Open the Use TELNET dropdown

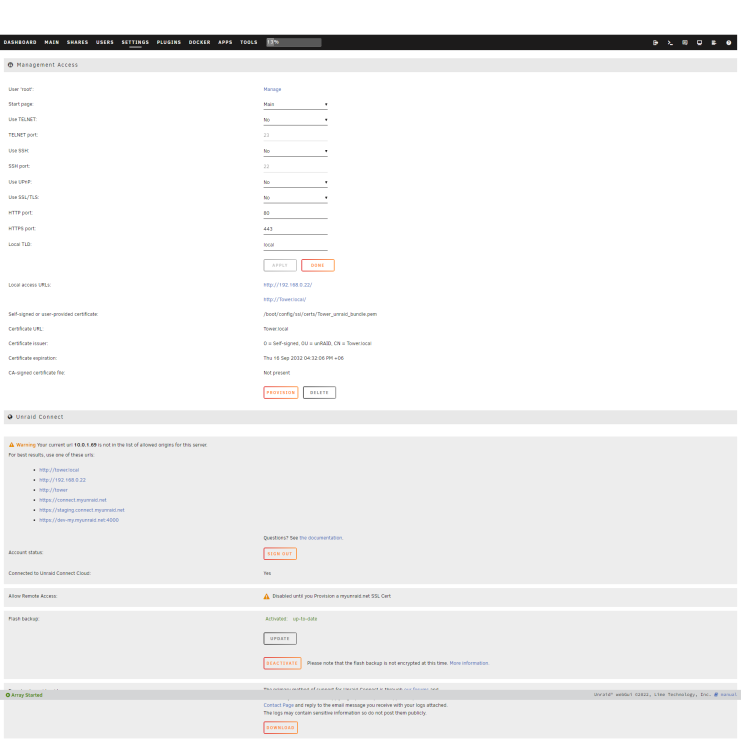click(295, 120)
